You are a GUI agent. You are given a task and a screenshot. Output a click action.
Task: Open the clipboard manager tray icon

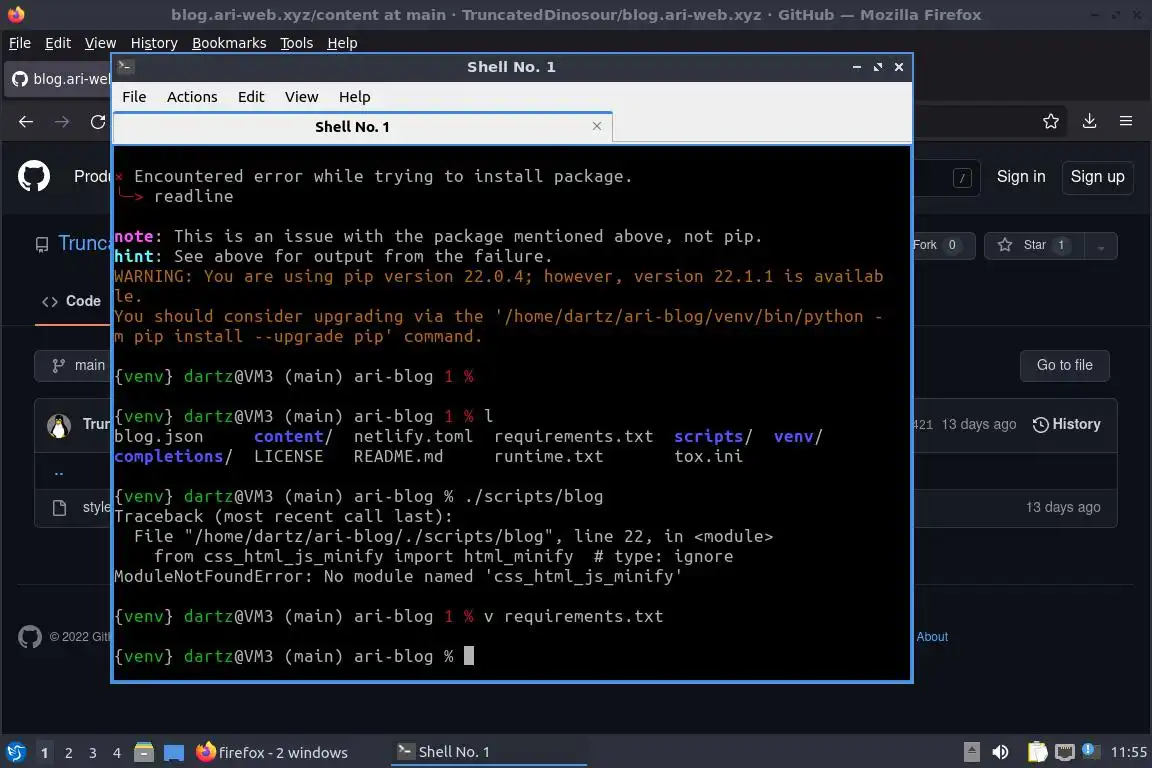click(x=1037, y=752)
